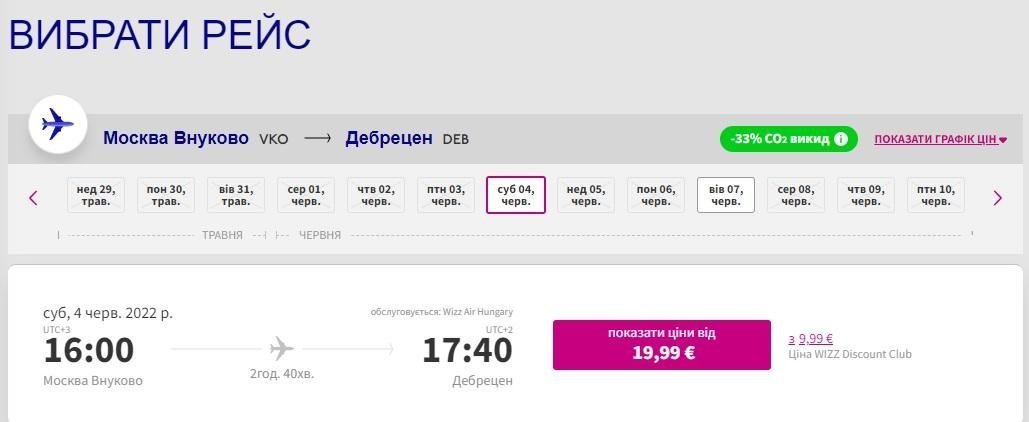1029x422 pixels.
Task: Click the round airplane logo icon
Action: click(58, 125)
